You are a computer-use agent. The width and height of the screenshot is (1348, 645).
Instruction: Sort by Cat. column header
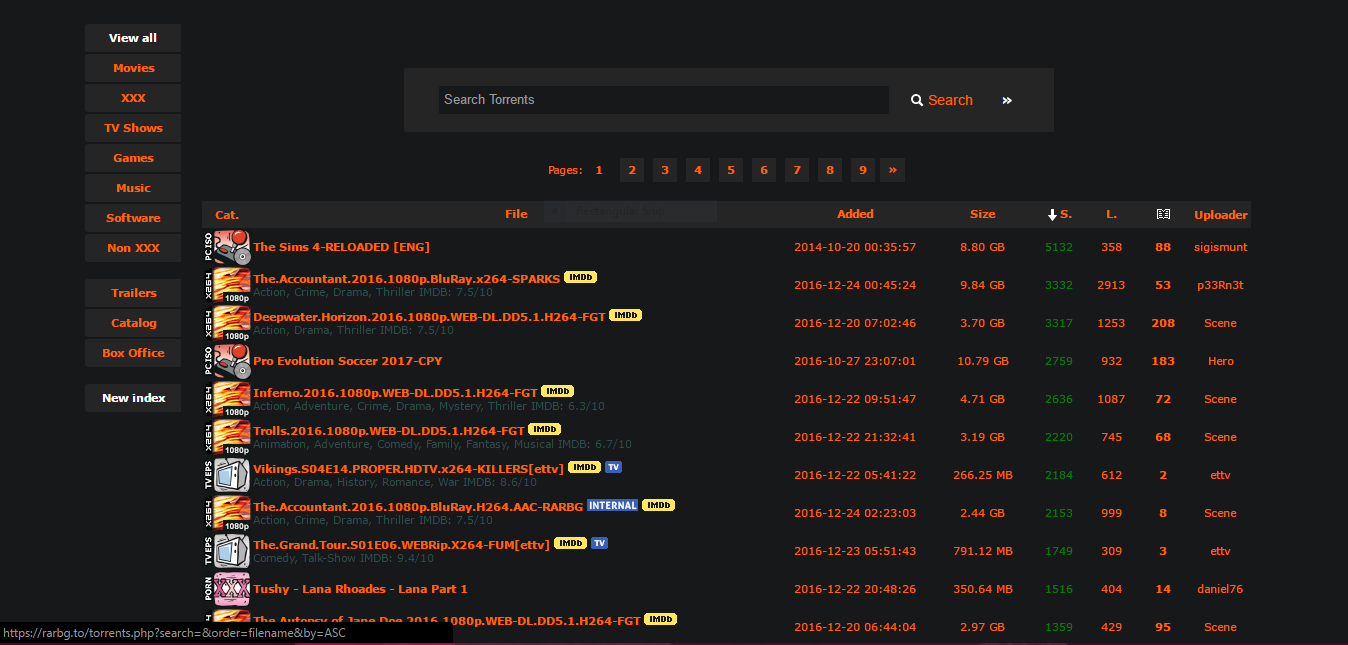point(227,214)
